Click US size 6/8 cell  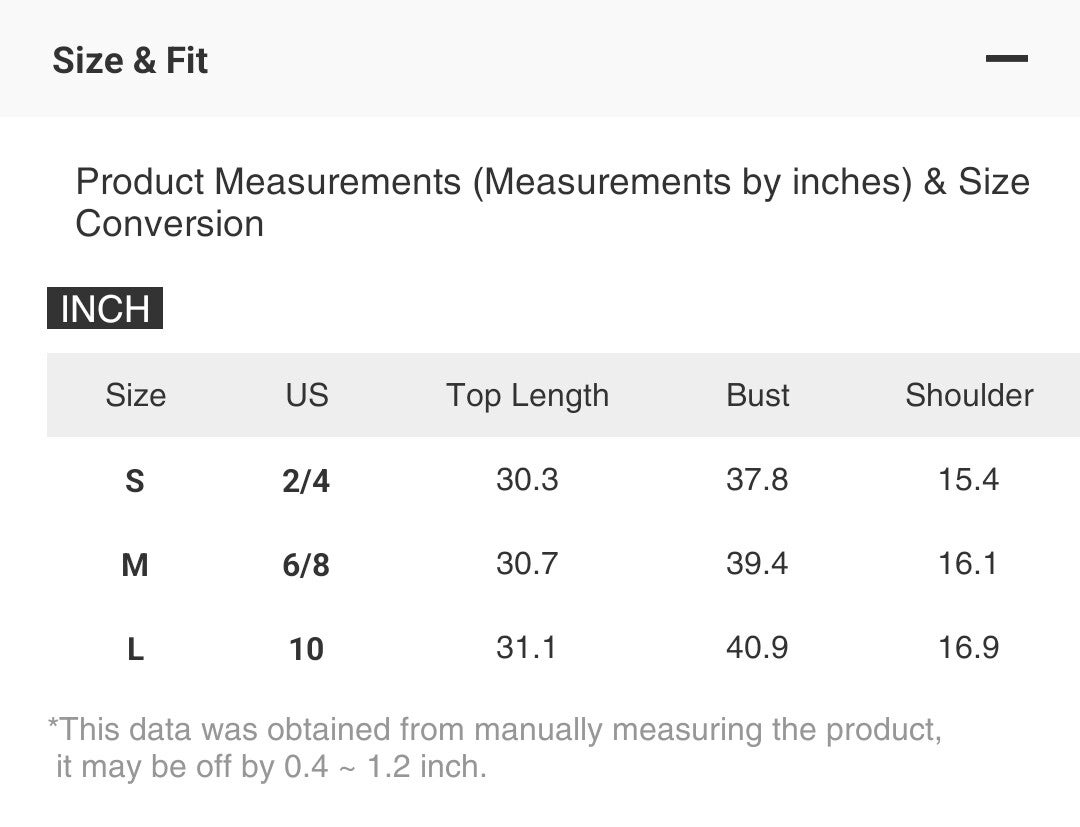click(x=306, y=565)
